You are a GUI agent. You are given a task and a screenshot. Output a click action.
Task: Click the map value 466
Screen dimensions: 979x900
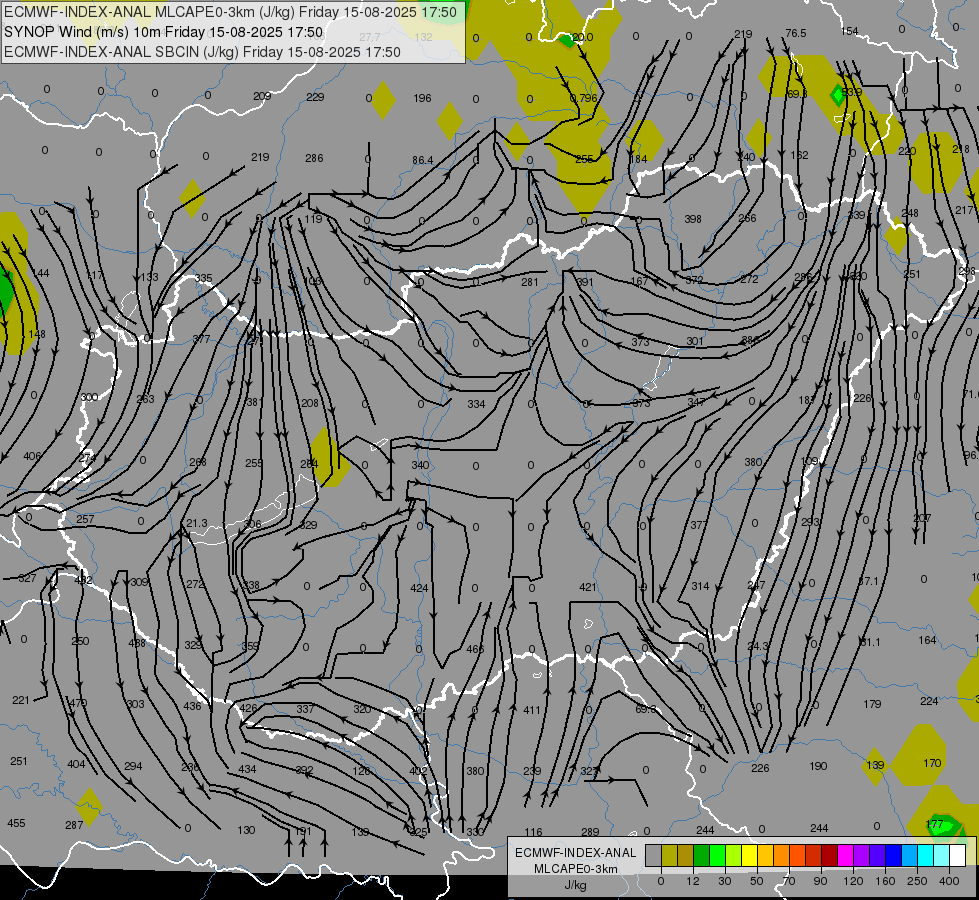point(475,649)
